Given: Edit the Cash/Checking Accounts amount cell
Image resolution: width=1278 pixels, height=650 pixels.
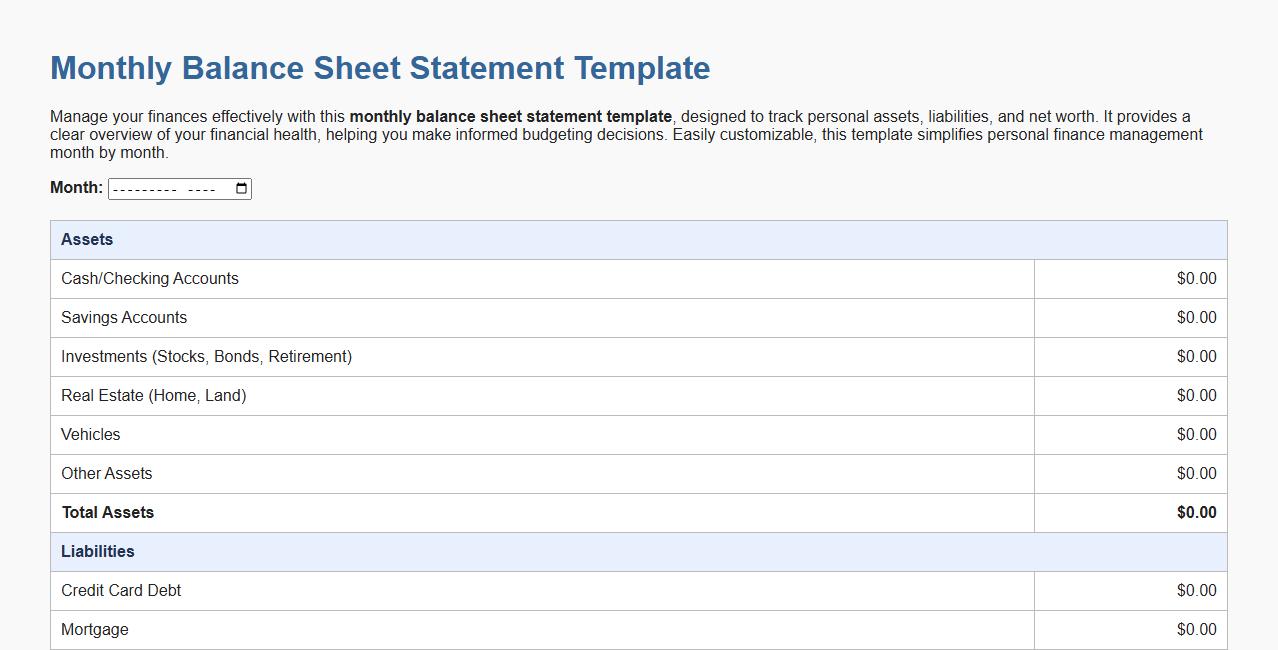Looking at the screenshot, I should coord(1130,278).
